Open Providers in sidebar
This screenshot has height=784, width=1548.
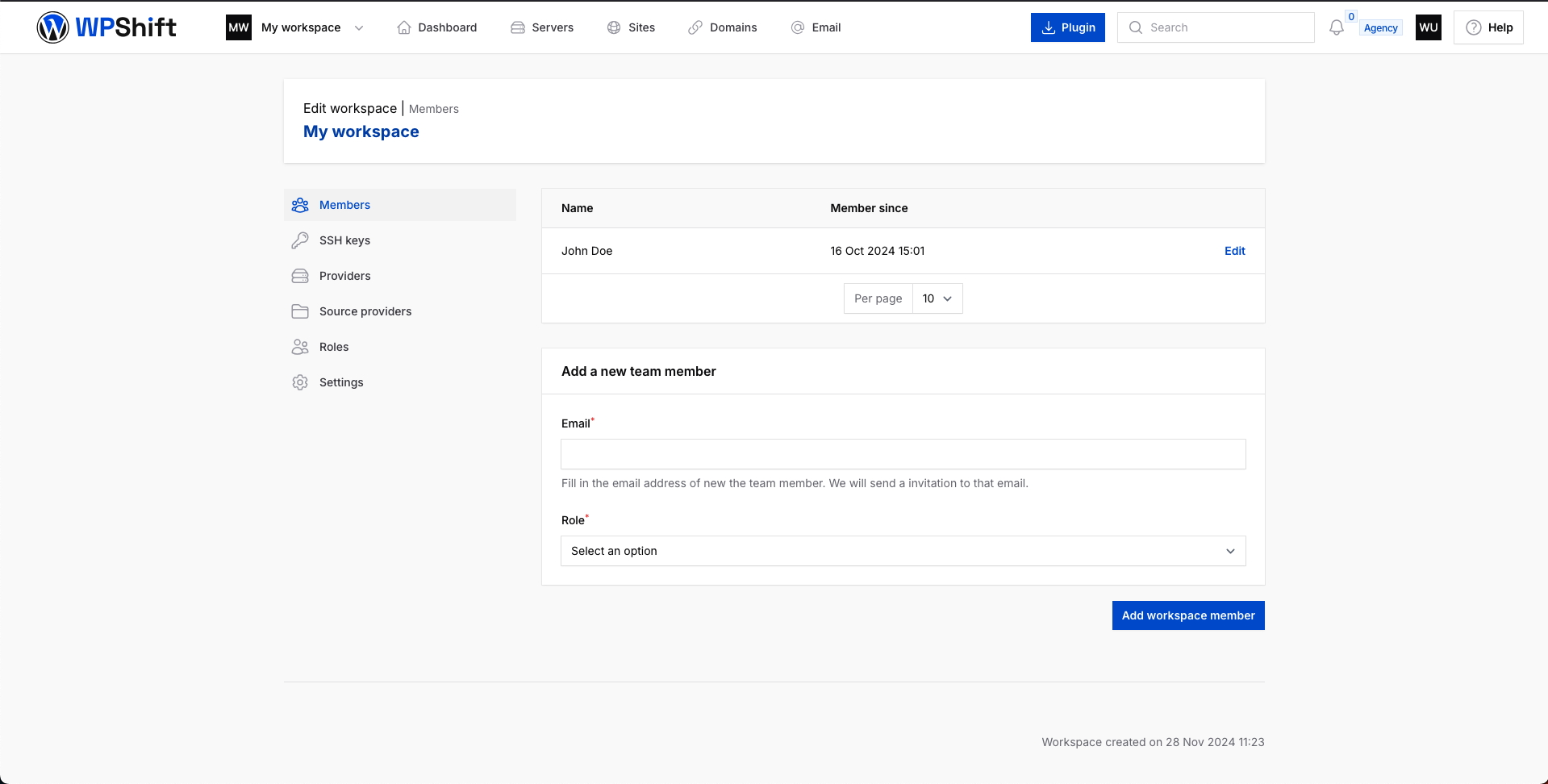click(400, 276)
